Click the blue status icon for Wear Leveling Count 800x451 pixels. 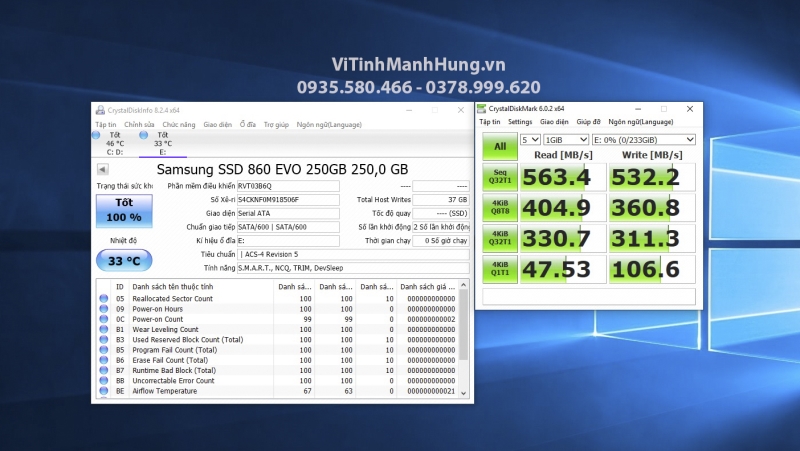click(x=104, y=329)
